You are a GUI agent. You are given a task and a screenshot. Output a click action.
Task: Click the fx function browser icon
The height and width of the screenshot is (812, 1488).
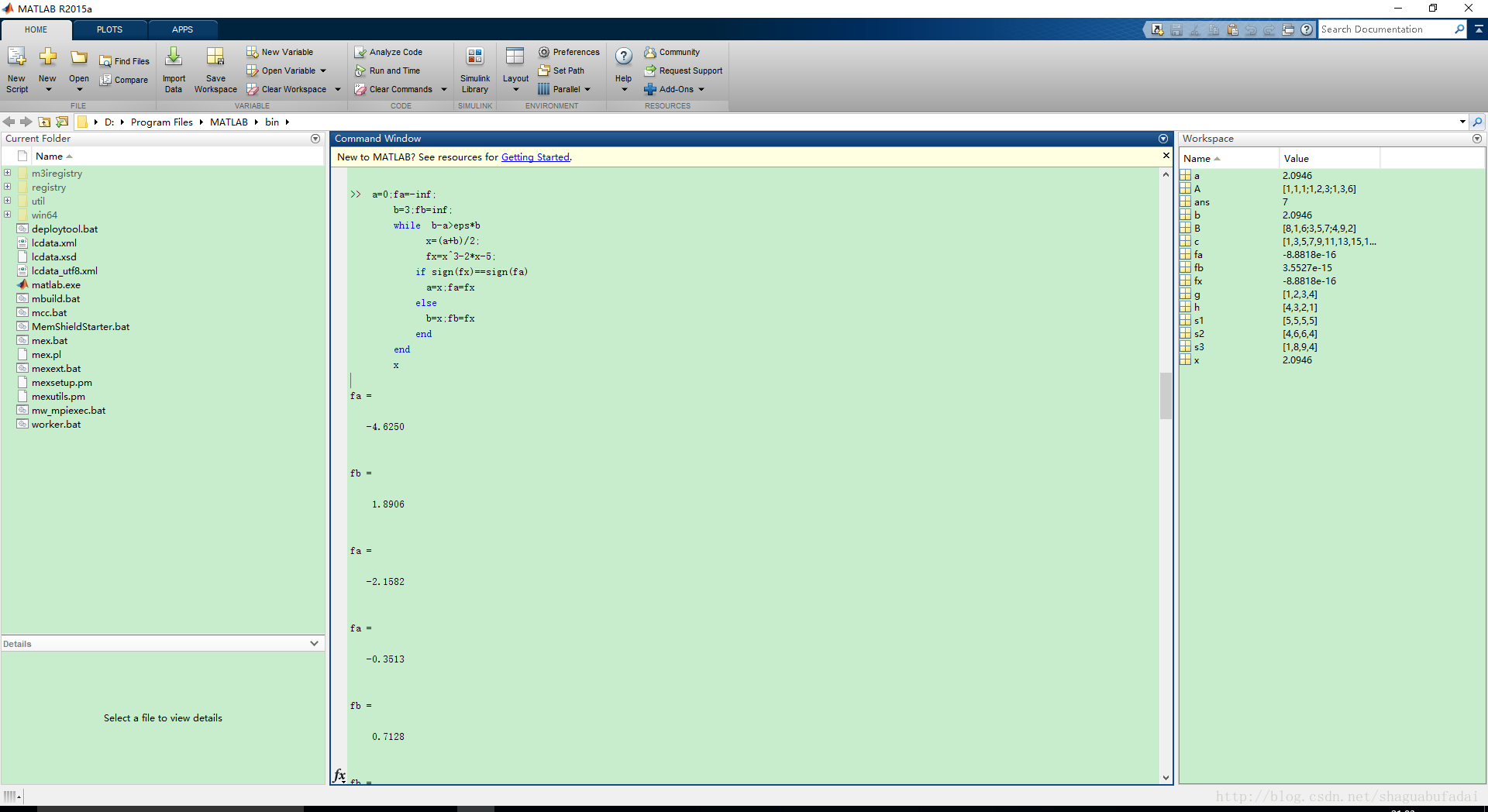coord(339,775)
